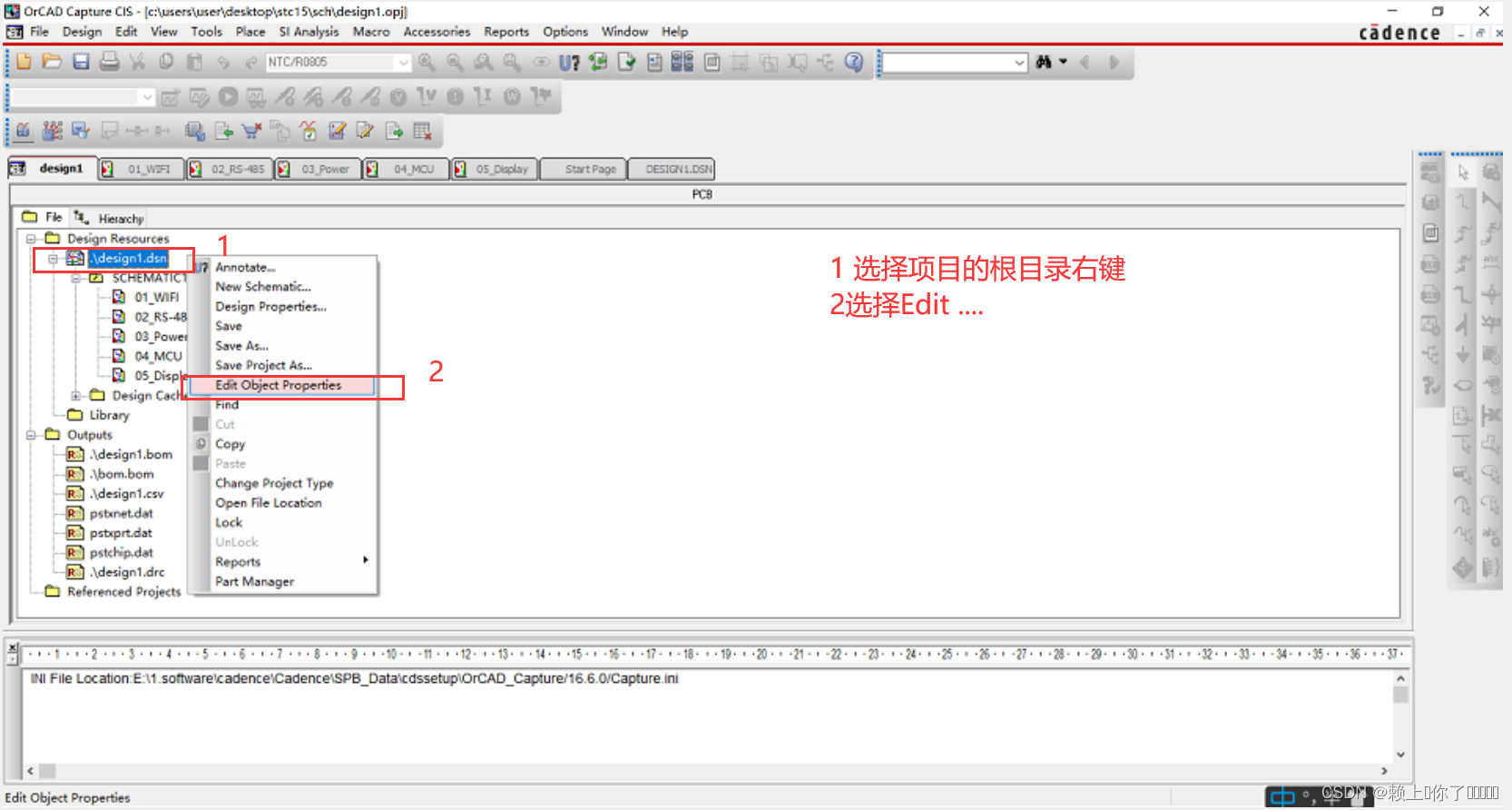The height and width of the screenshot is (810, 1512).
Task: Click the session log horizontal scroll right arrow
Action: pyautogui.click(x=1384, y=771)
